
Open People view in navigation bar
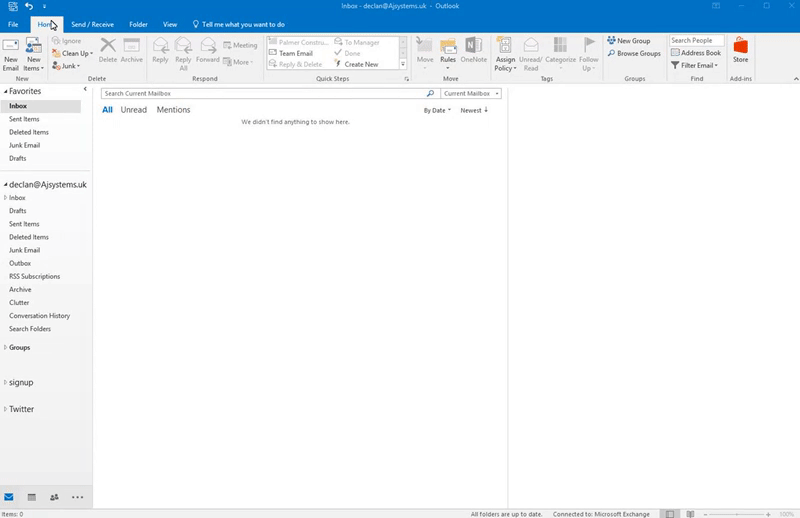tap(54, 497)
